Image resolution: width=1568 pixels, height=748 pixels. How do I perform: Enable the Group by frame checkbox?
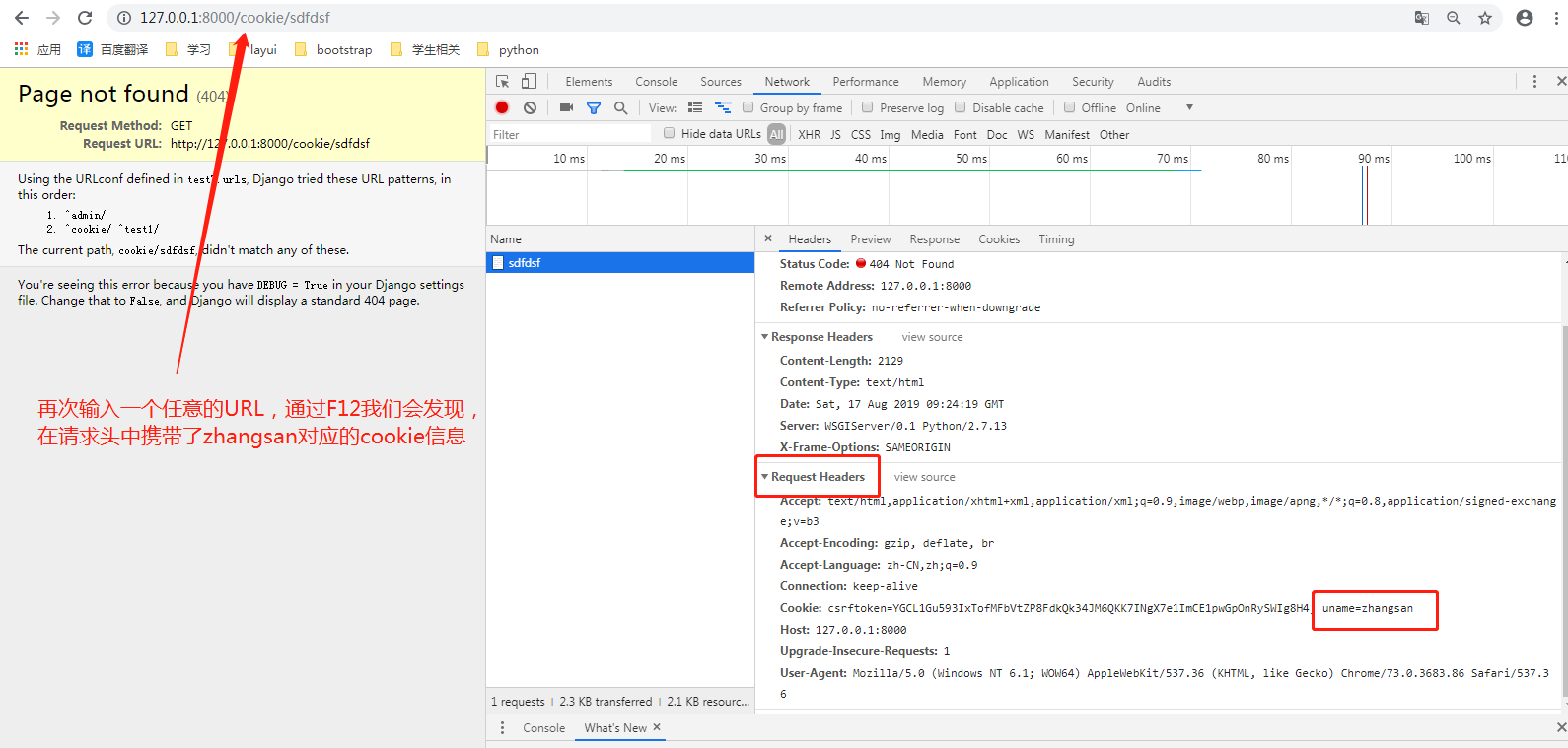pos(748,107)
